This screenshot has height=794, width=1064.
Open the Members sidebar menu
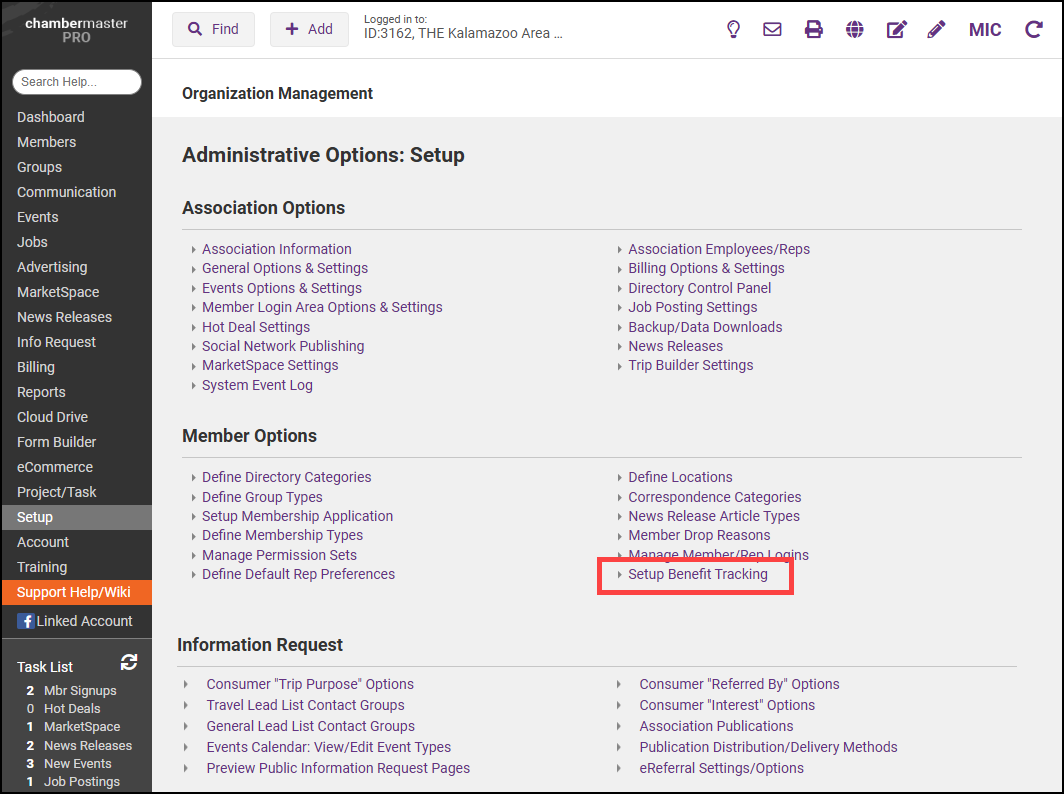coord(46,142)
